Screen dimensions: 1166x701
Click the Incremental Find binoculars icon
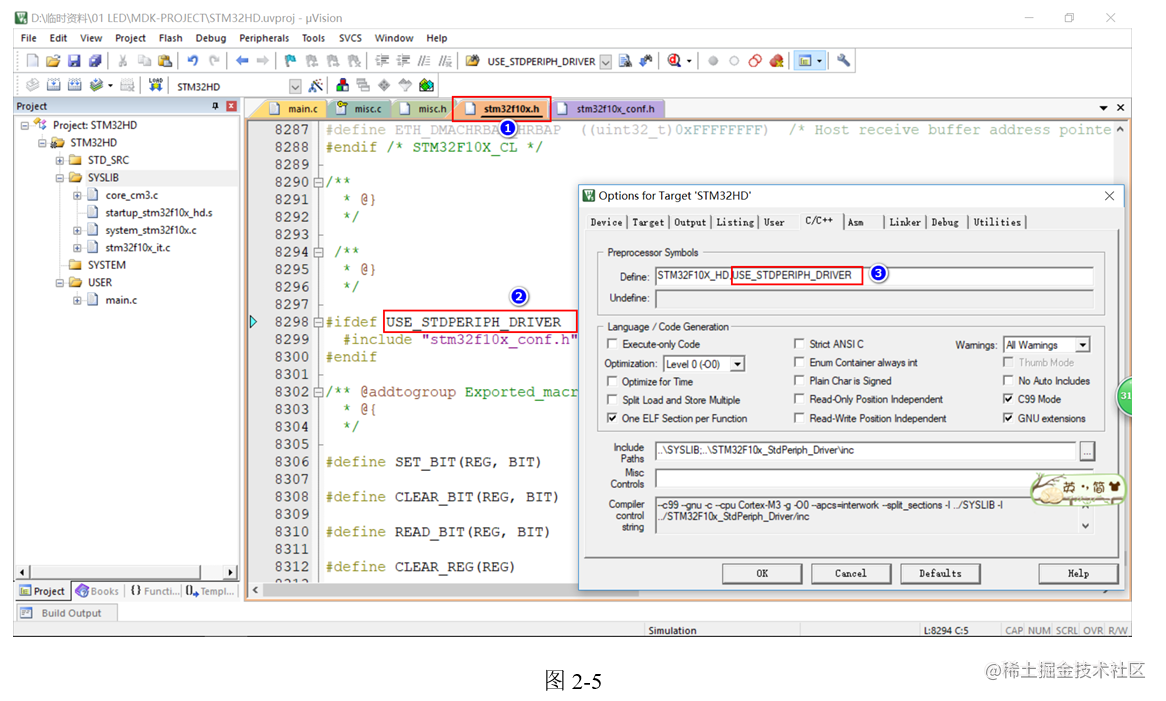click(646, 61)
